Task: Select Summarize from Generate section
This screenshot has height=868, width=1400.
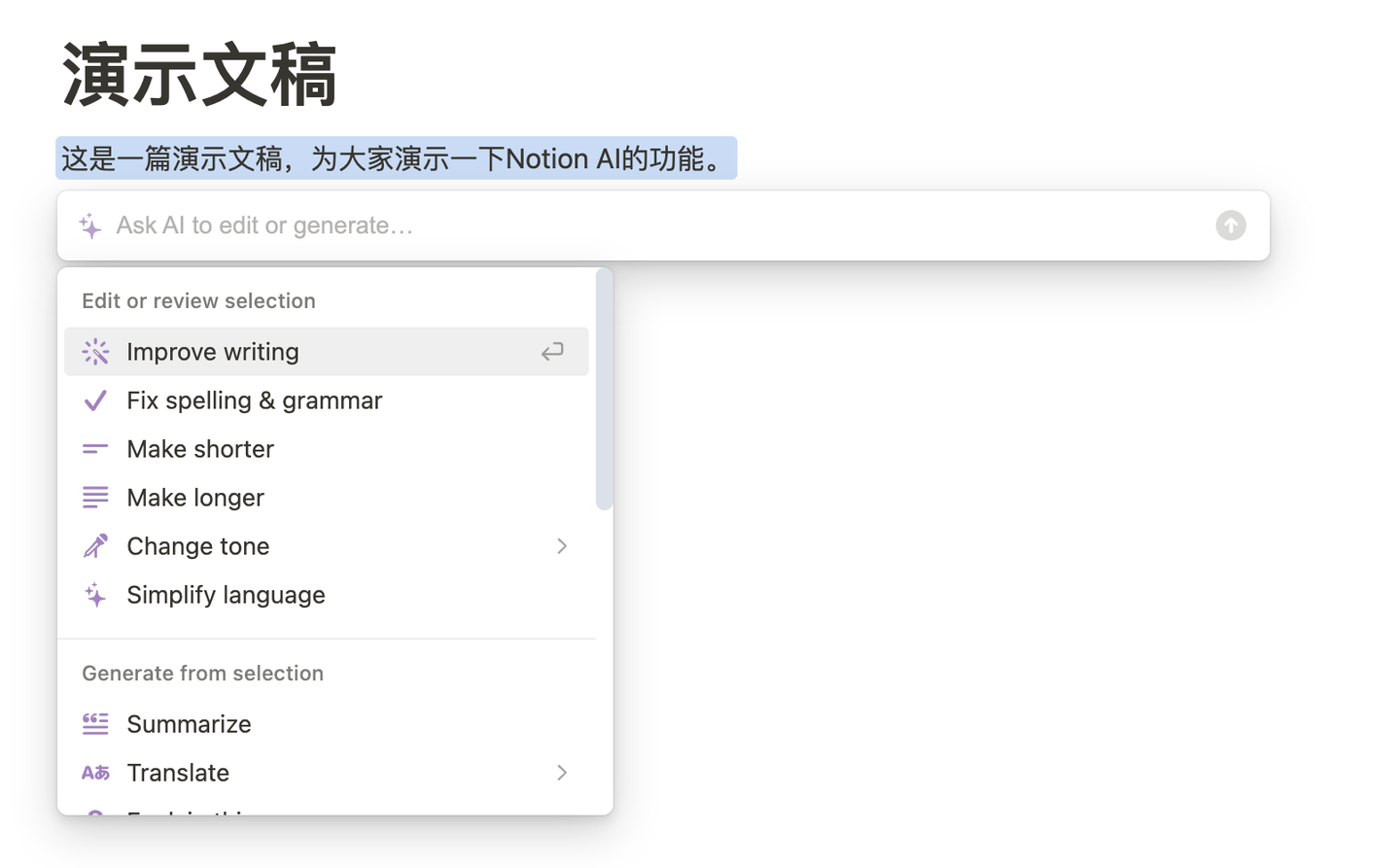Action: (327, 724)
